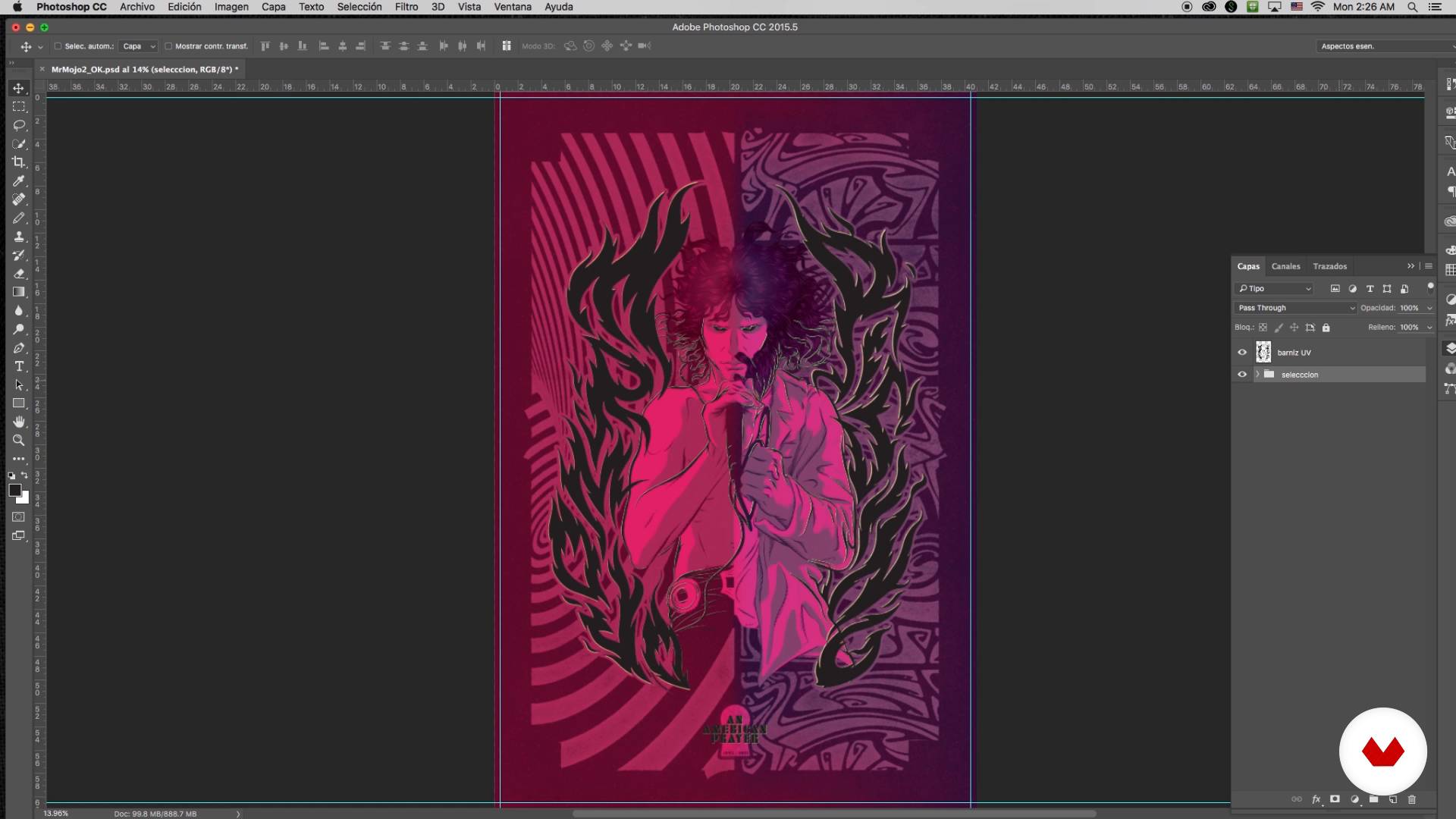Viewport: 1456px width, 819px height.
Task: Toggle Quick Mask mode
Action: [19, 517]
